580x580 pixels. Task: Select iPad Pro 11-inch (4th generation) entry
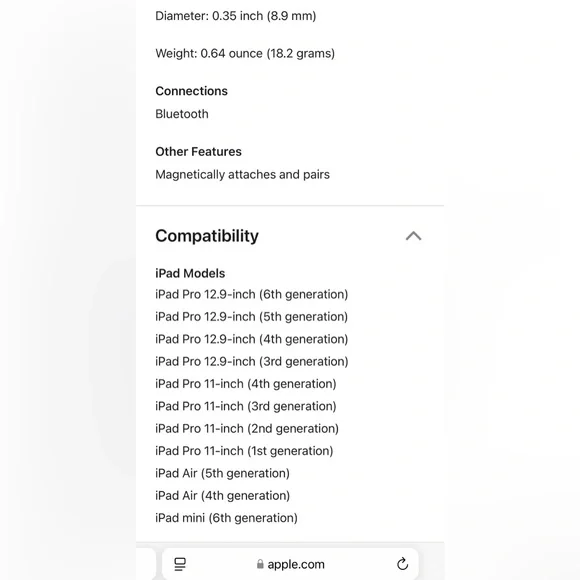coord(246,384)
